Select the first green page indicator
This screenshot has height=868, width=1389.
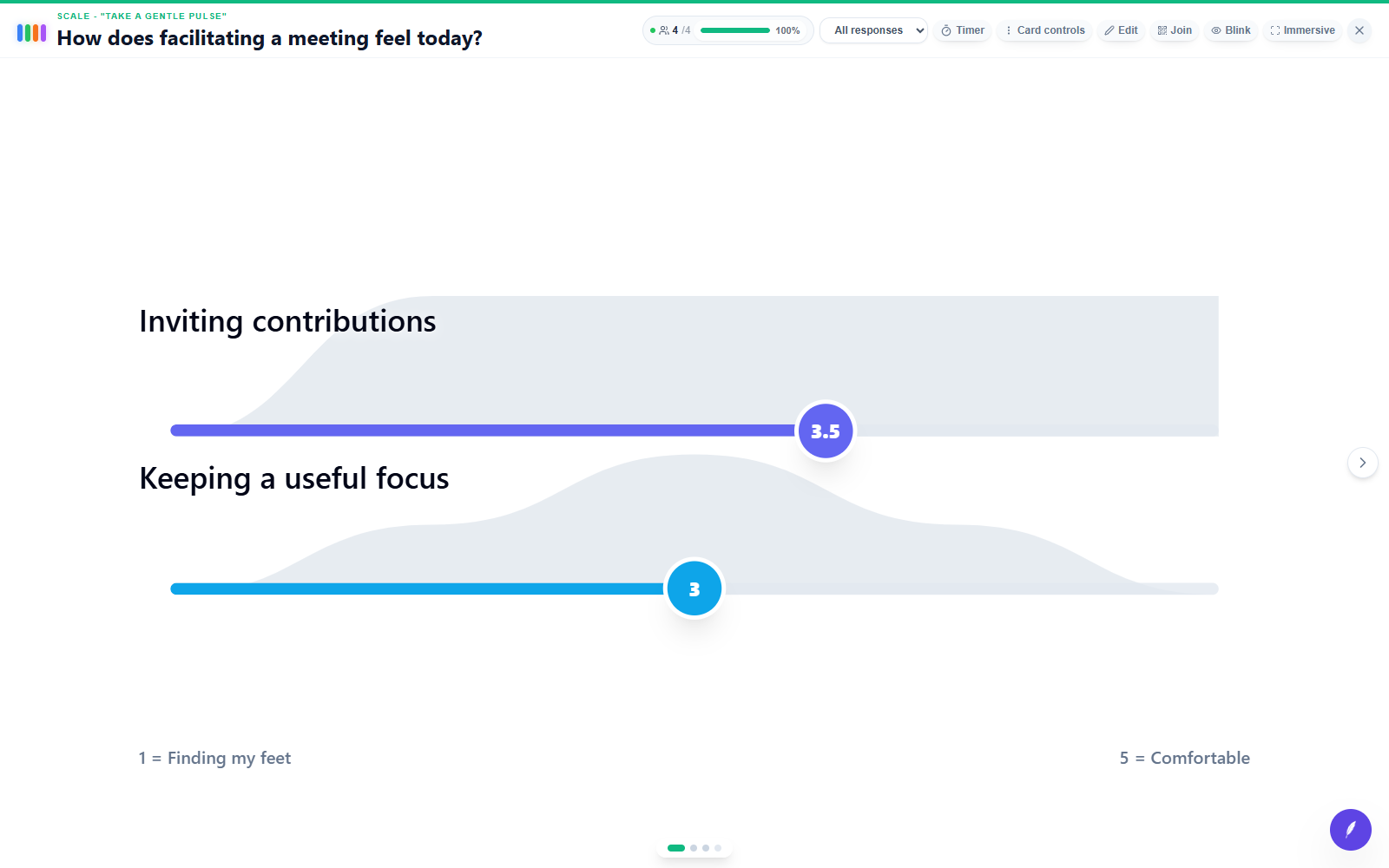tap(676, 848)
